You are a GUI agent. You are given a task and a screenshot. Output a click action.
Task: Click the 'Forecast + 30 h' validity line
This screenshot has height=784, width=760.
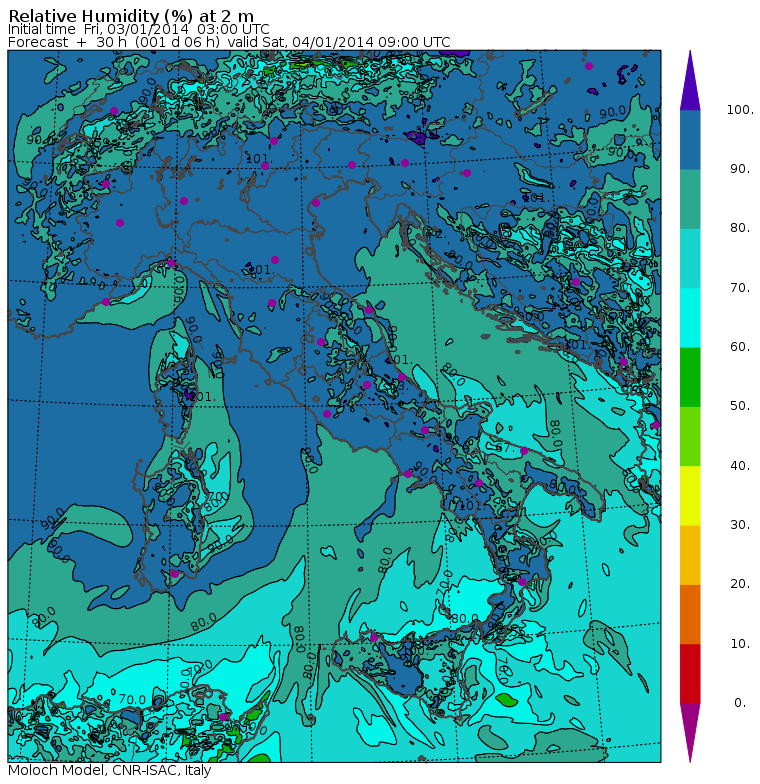[229, 42]
